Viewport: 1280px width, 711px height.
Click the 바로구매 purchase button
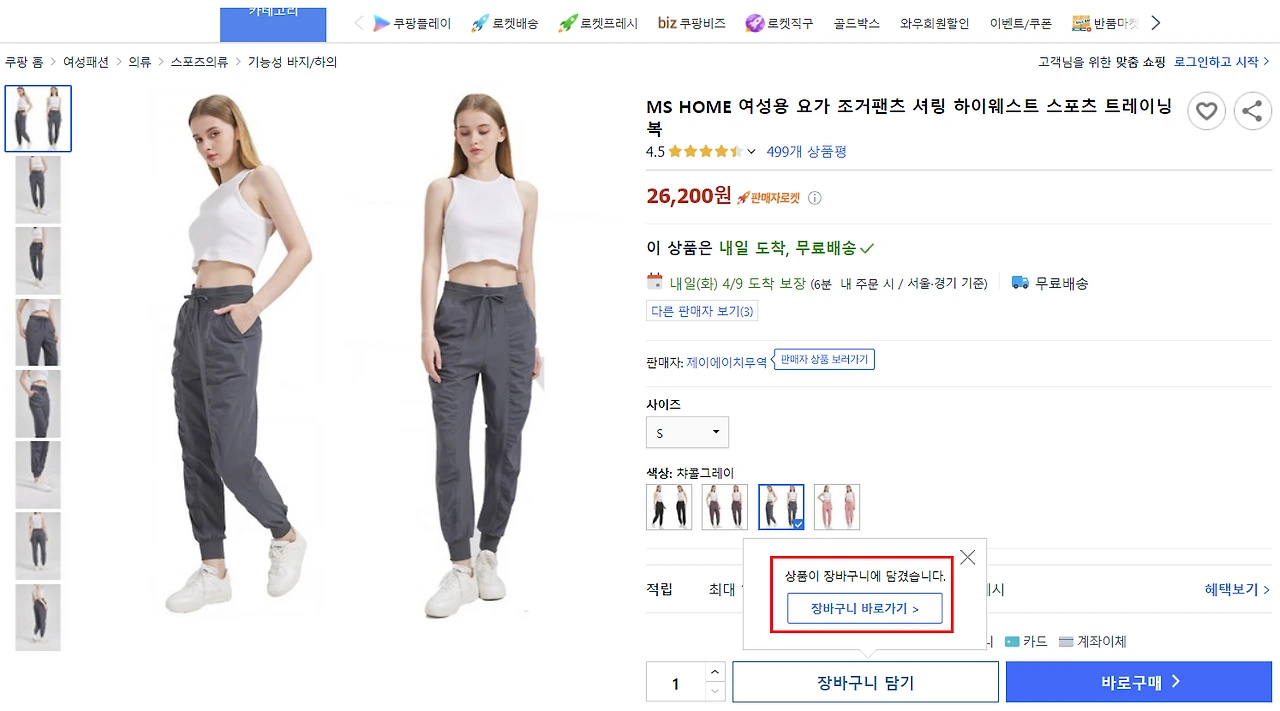(x=1139, y=681)
